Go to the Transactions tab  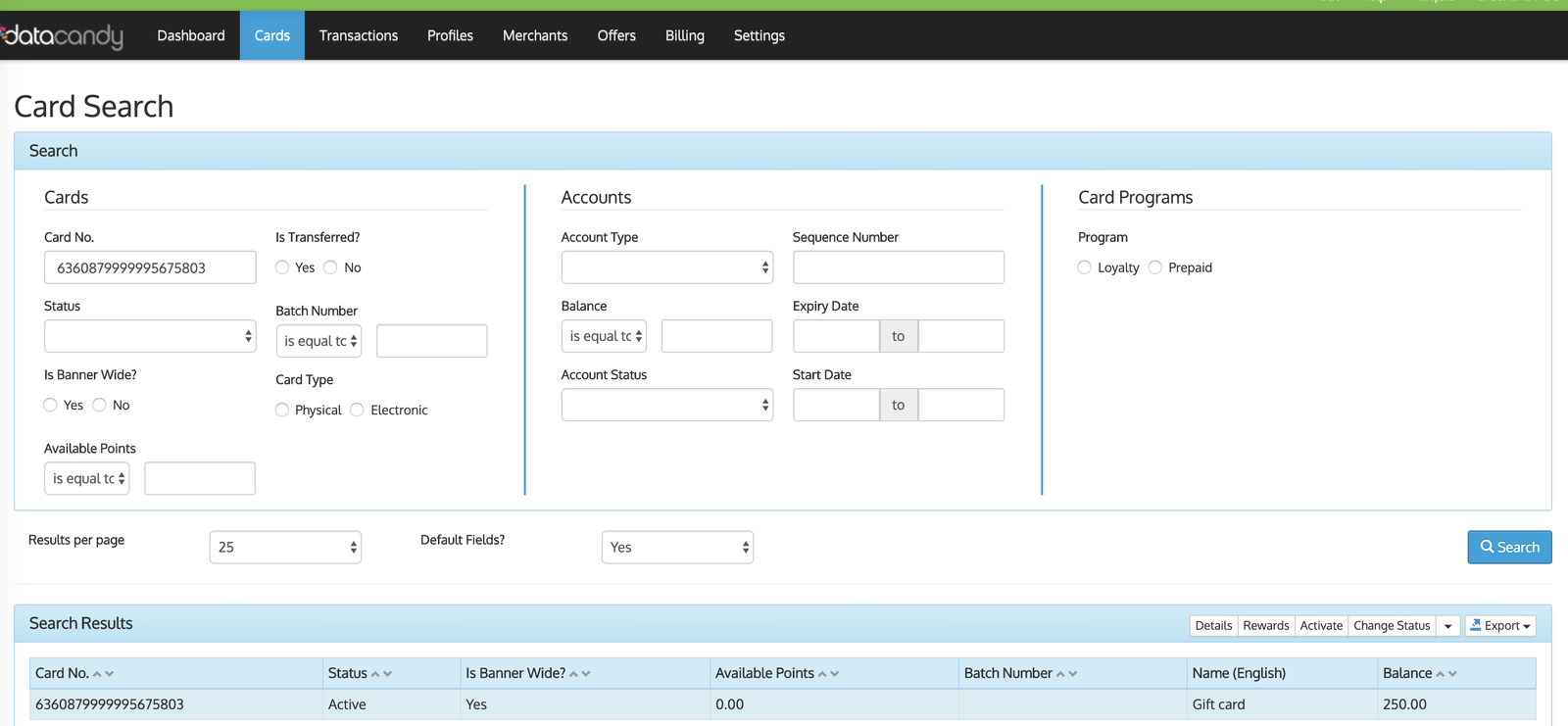coord(358,36)
